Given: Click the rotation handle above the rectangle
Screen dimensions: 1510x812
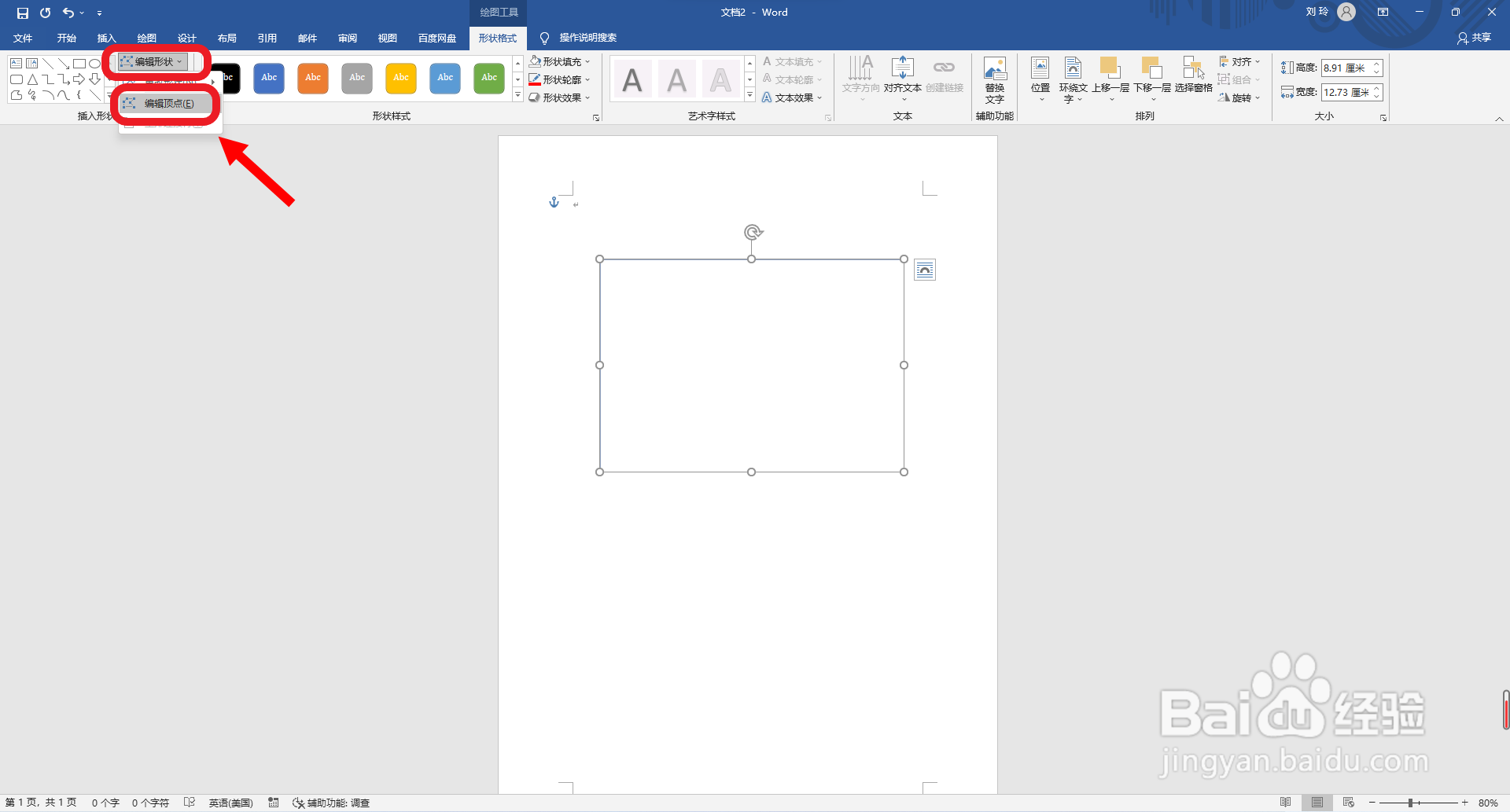Looking at the screenshot, I should [753, 232].
